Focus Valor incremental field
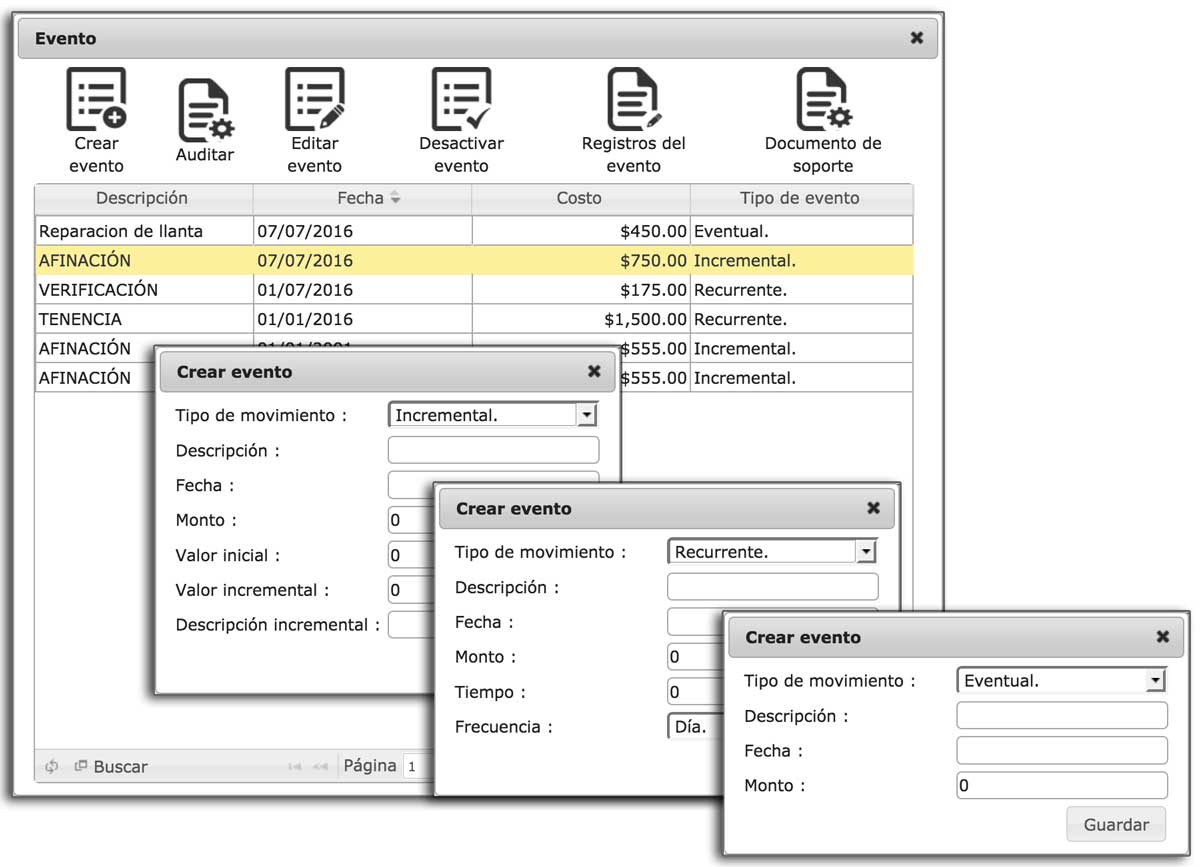The image size is (1200, 867). pos(410,590)
